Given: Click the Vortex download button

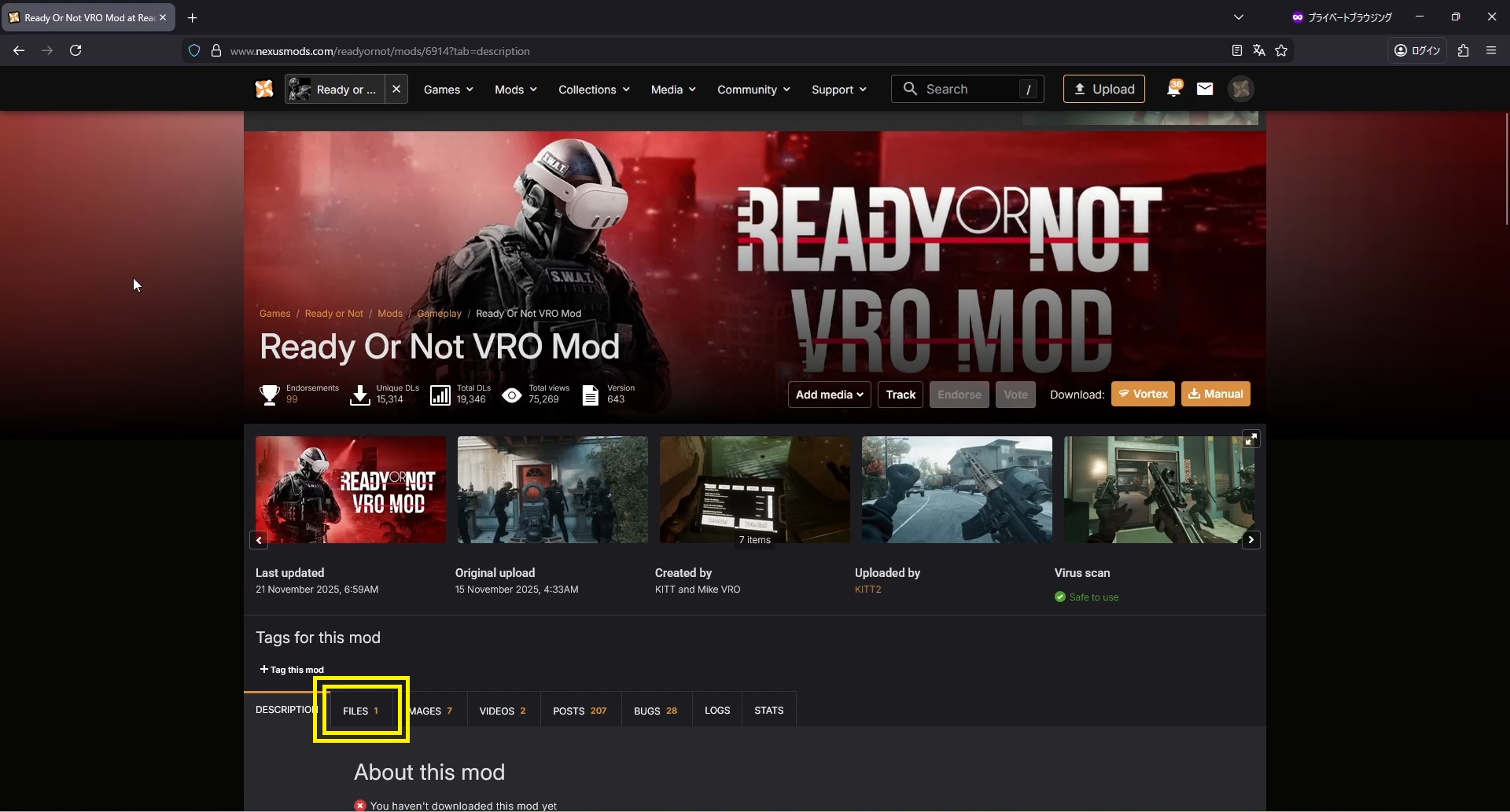Looking at the screenshot, I should [x=1143, y=394].
